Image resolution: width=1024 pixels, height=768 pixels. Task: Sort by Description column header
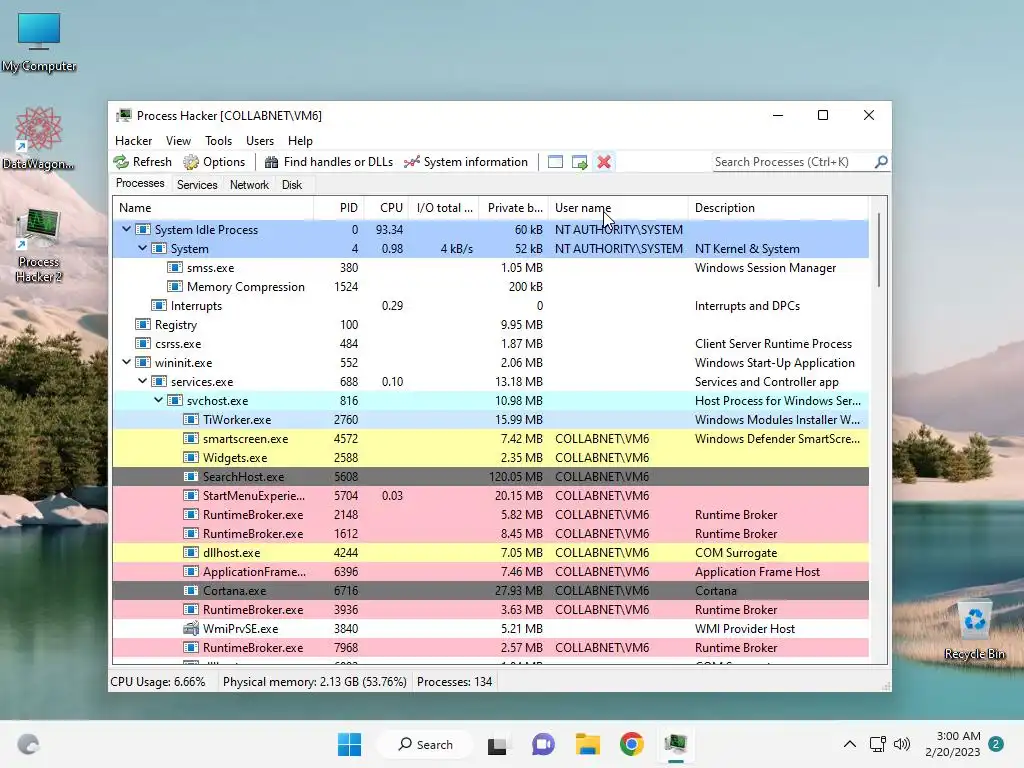[x=778, y=208]
